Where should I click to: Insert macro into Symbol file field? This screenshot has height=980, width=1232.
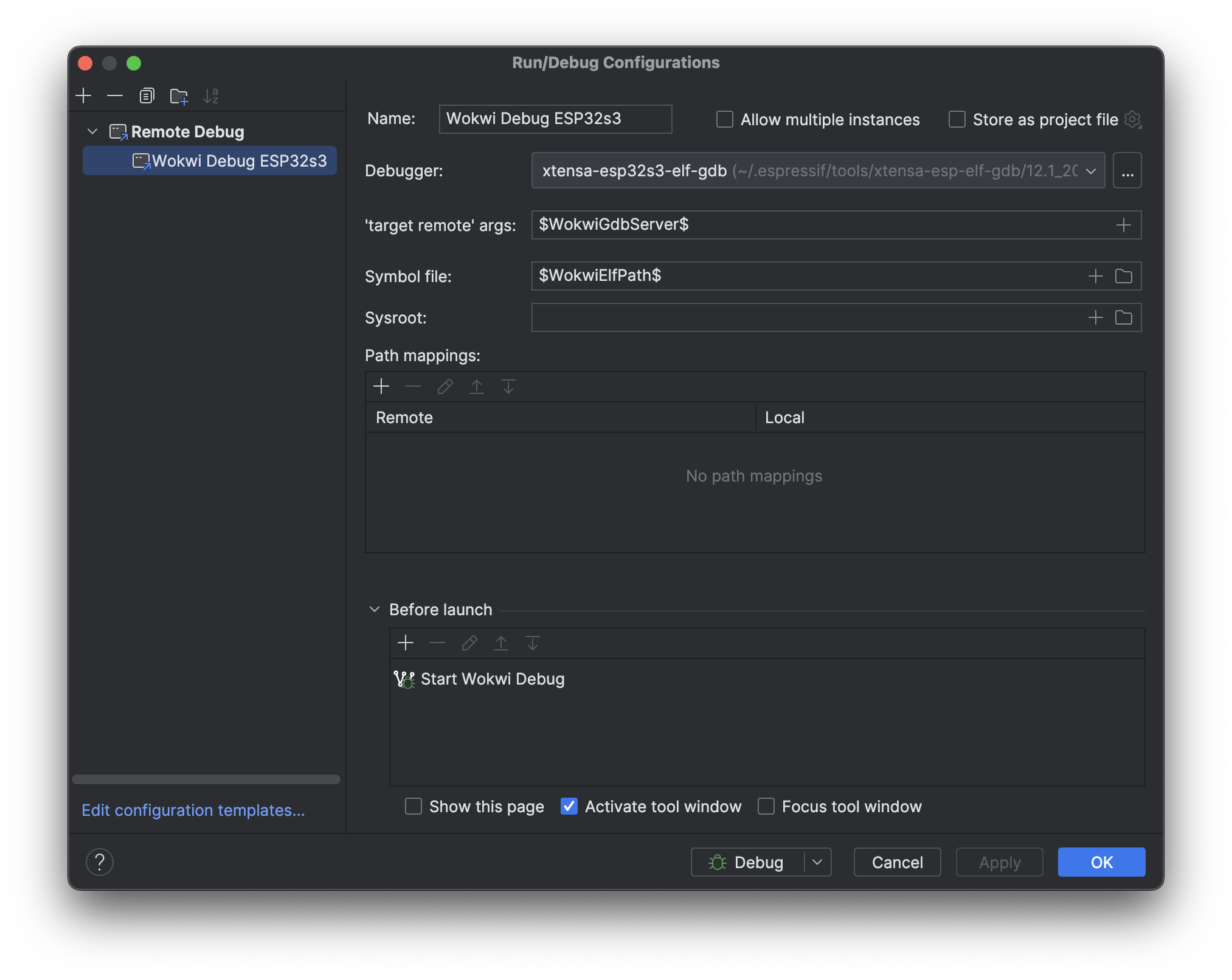click(1096, 276)
